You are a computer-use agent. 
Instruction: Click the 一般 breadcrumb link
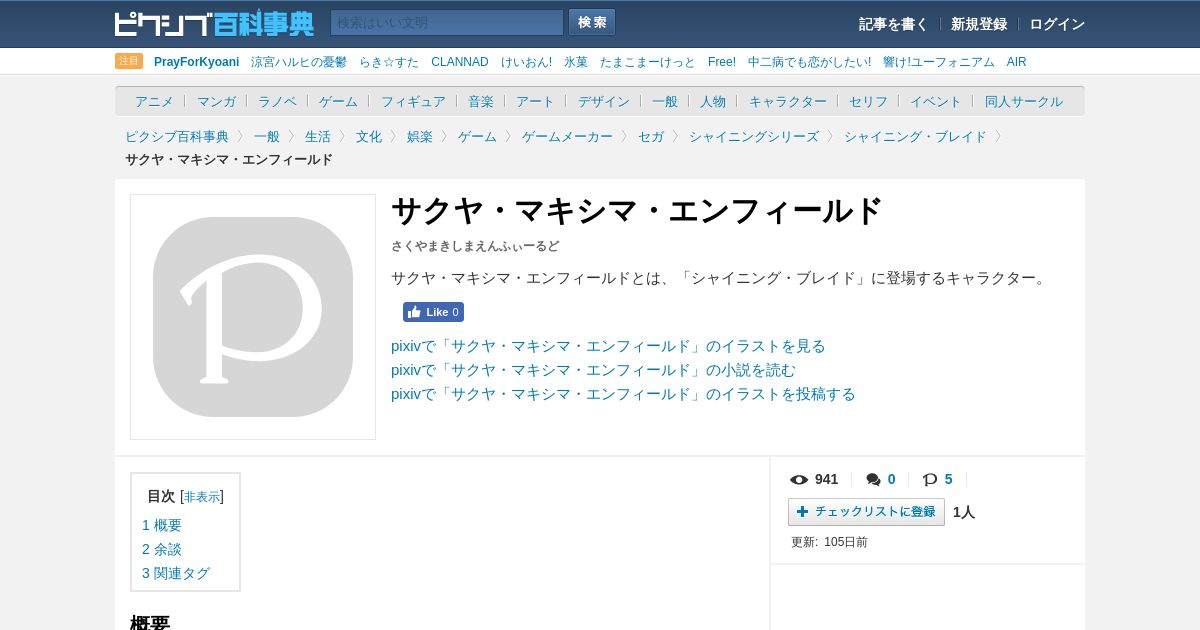click(x=267, y=136)
